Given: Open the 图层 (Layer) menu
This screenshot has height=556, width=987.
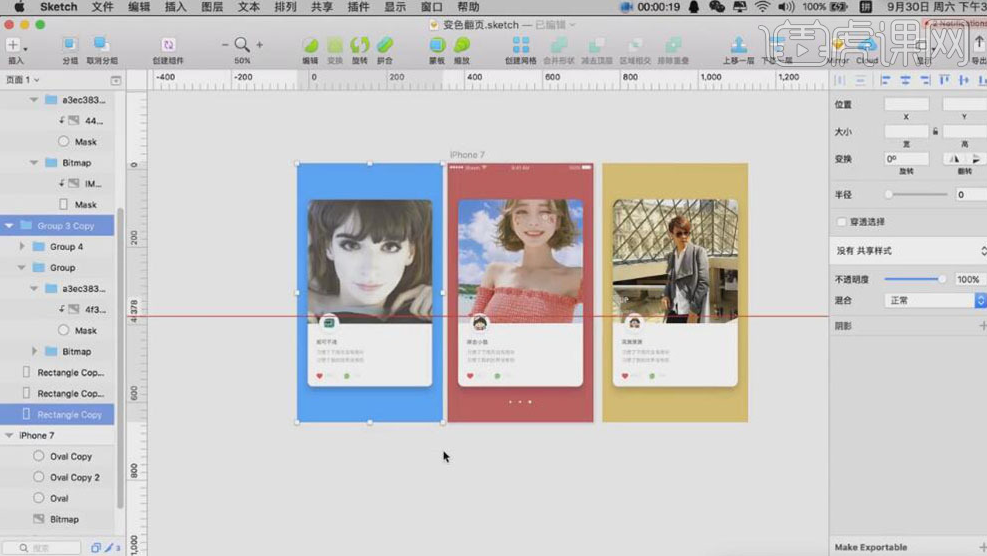Looking at the screenshot, I should click(212, 7).
